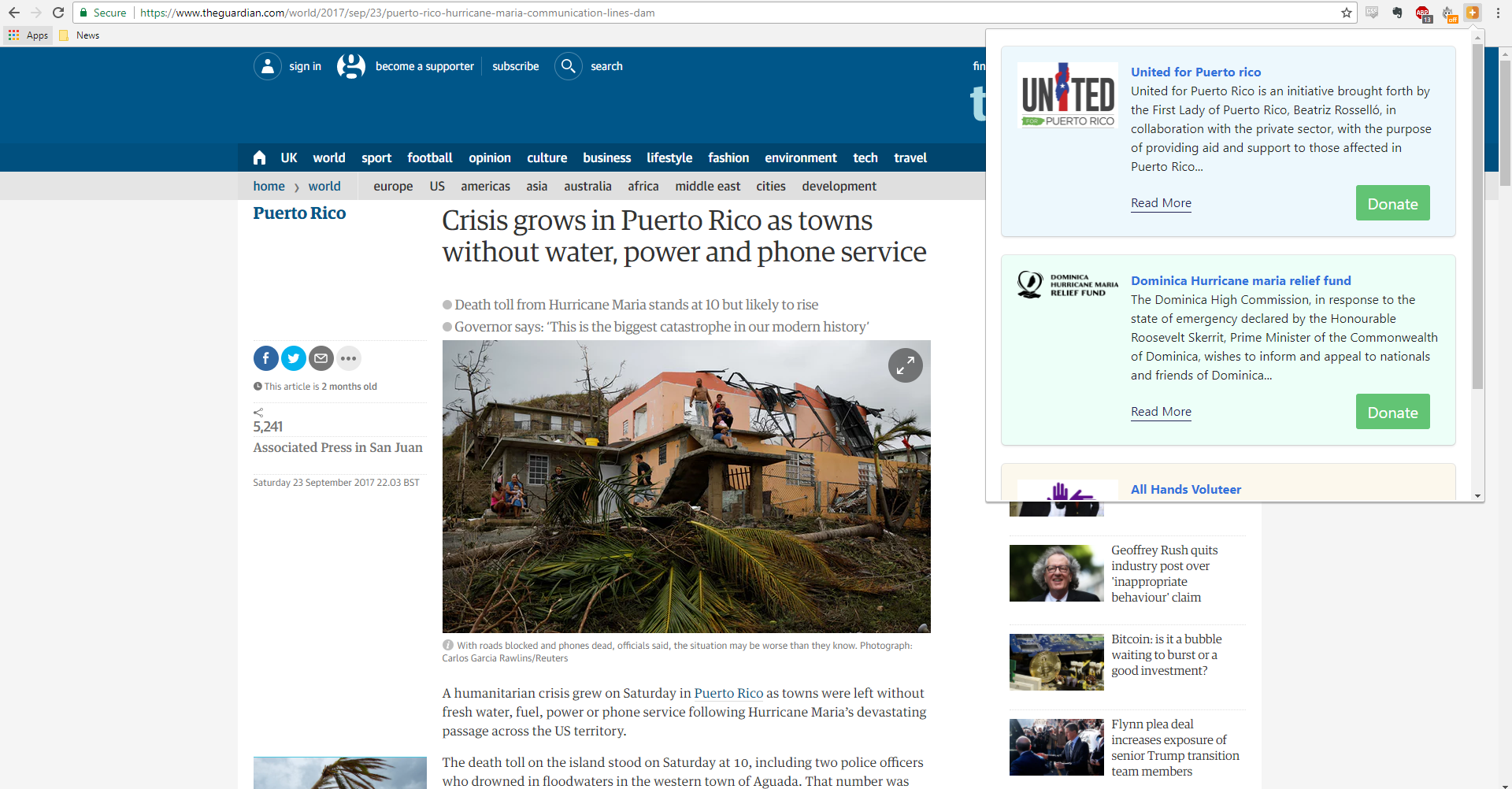Click the popup scrollbar down arrow
The width and height of the screenshot is (1512, 789).
click(1477, 495)
